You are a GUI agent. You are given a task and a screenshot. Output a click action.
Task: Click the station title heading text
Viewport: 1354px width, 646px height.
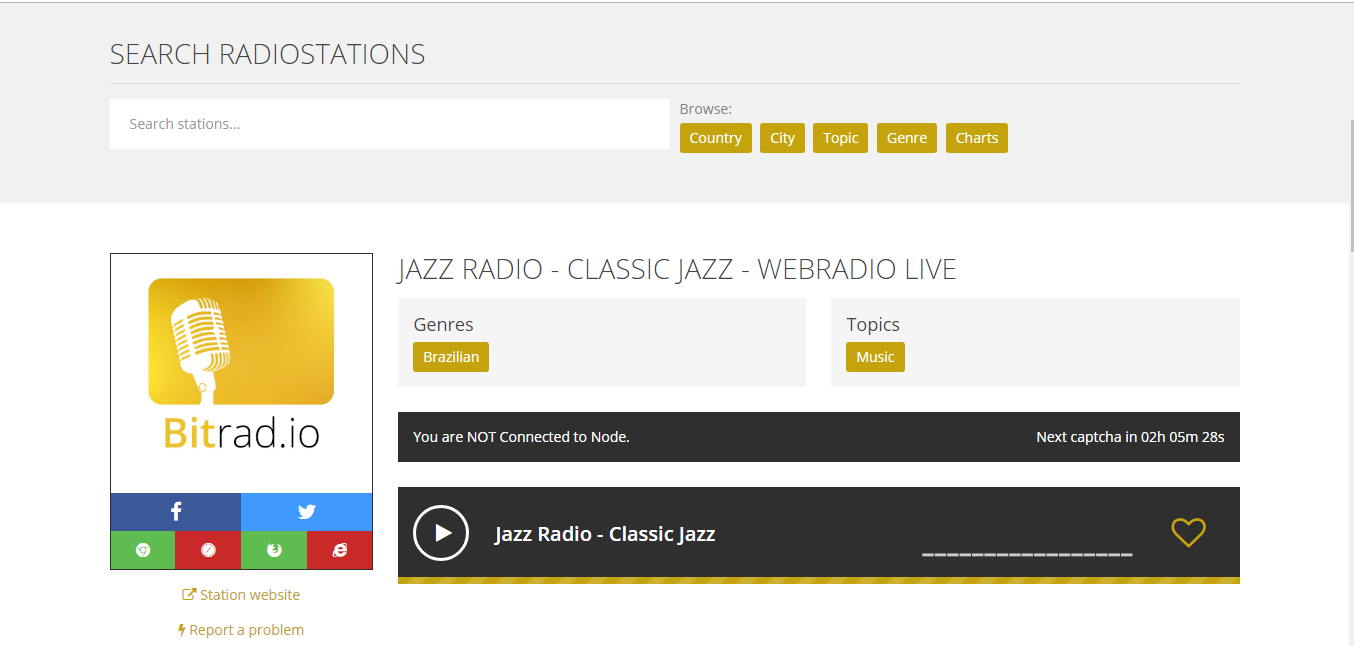point(677,269)
